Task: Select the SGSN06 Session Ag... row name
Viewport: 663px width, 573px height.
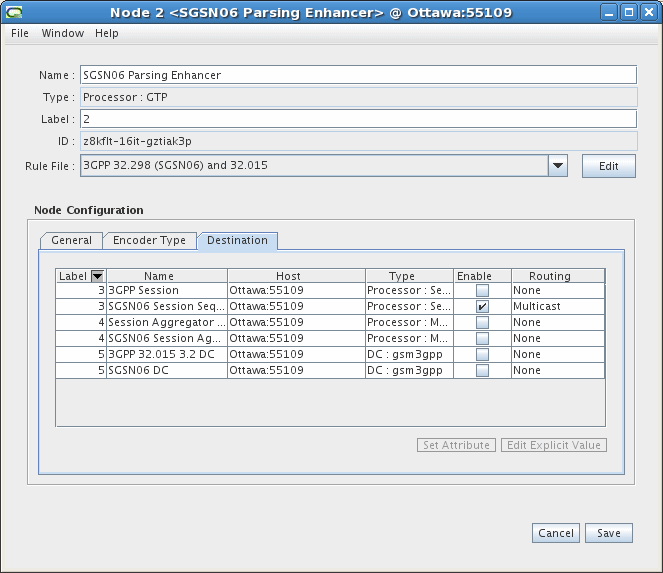Action: coord(167,338)
